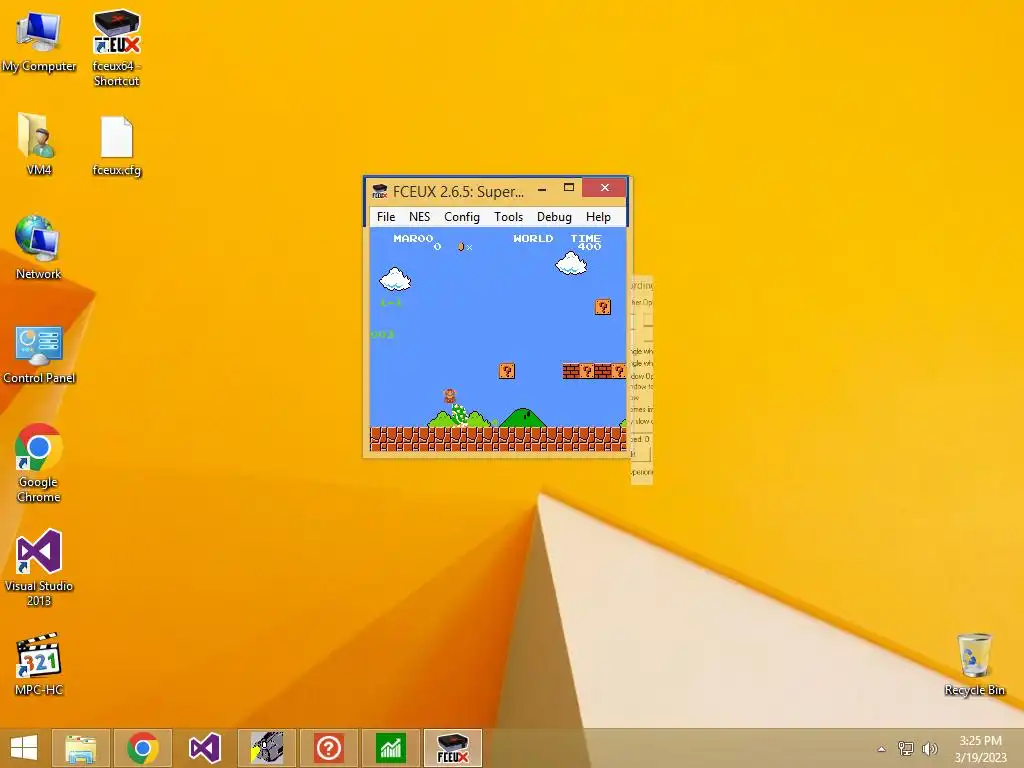Maximize the FCEUX window

point(569,188)
